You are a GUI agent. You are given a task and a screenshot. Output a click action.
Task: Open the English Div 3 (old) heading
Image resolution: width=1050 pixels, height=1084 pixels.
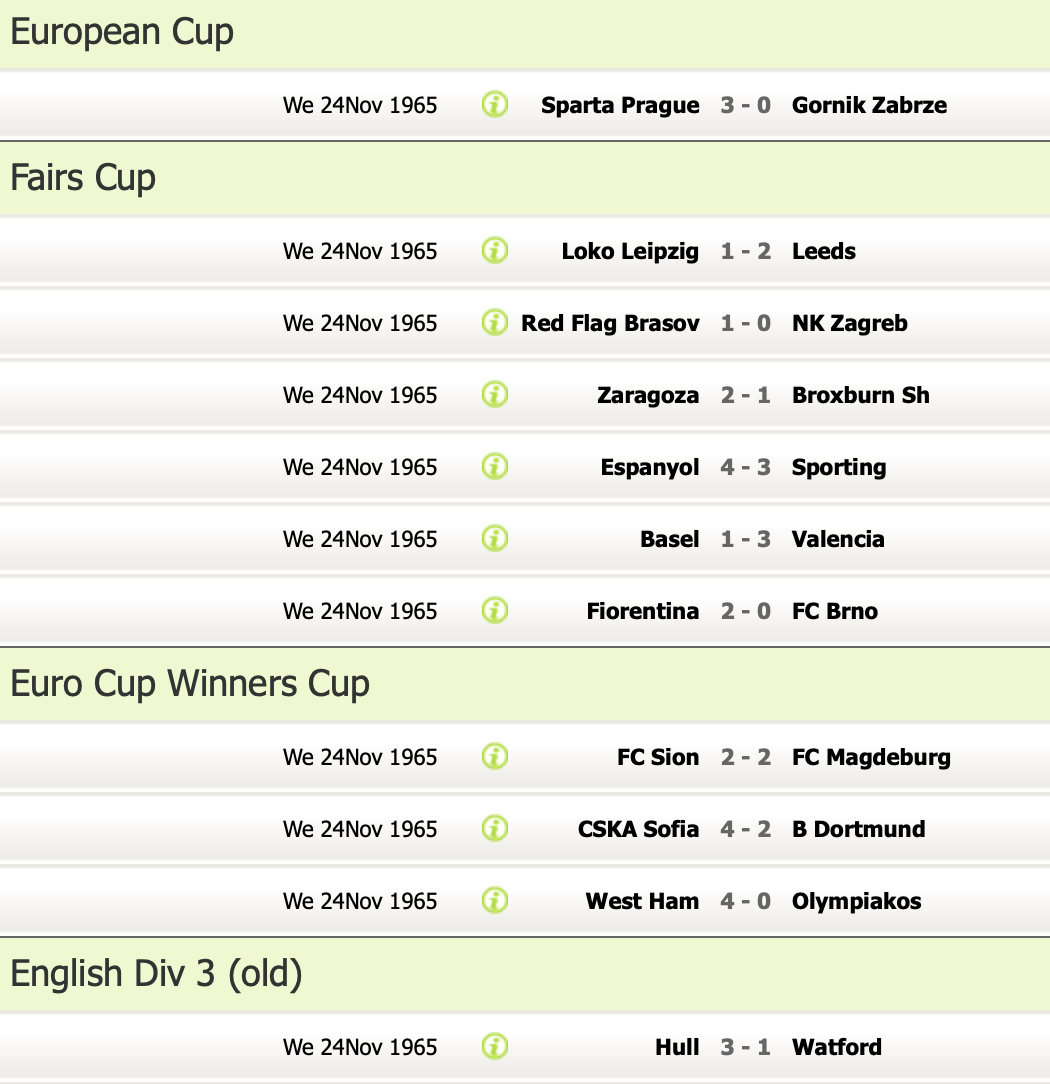[x=156, y=974]
